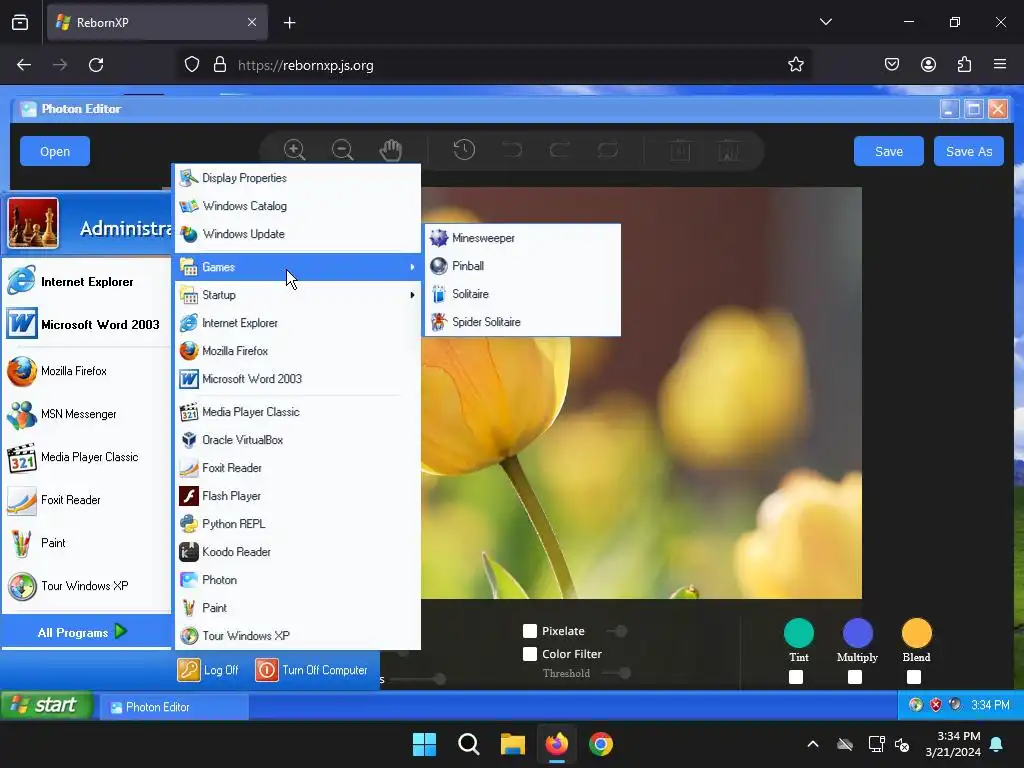Open the Firefox list all tabs chevron
Image resolution: width=1024 pixels, height=768 pixels.
pos(825,22)
